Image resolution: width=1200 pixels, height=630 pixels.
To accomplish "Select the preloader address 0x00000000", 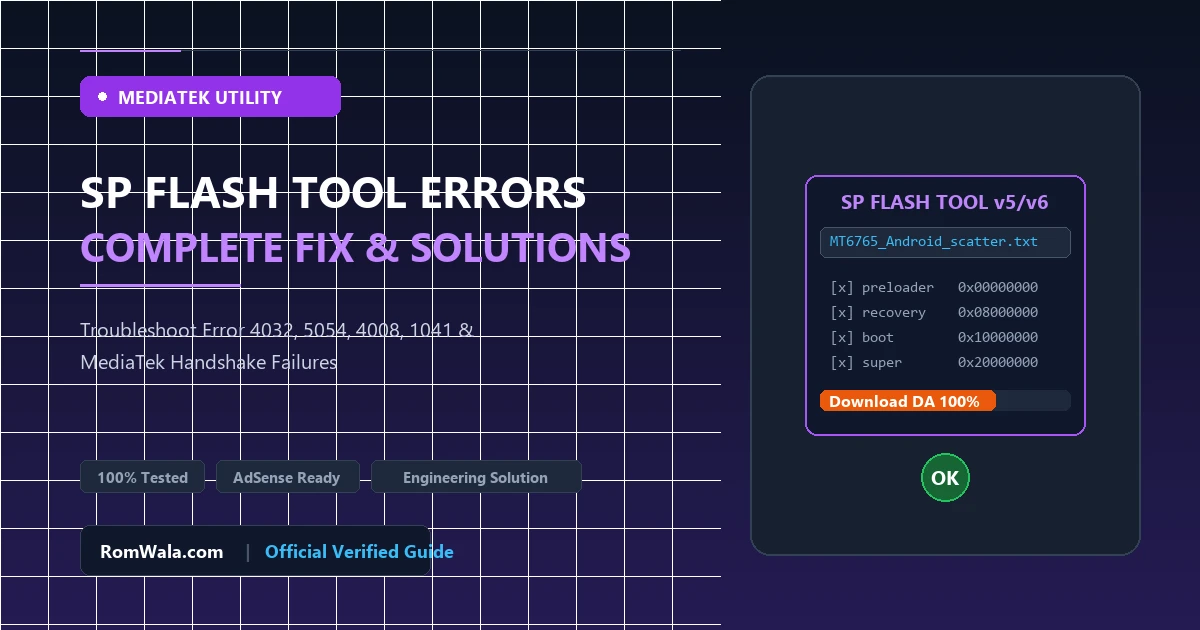I will click(x=998, y=287).
